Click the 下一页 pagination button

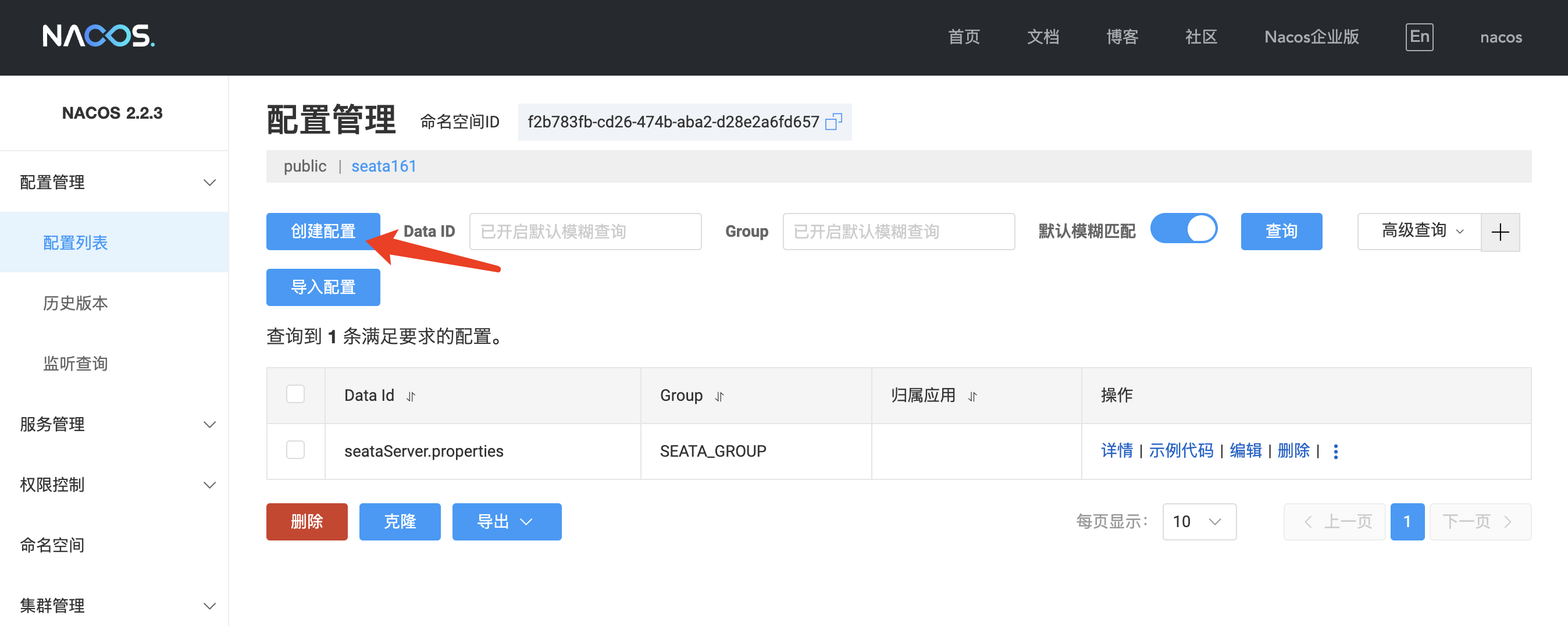[1480, 521]
